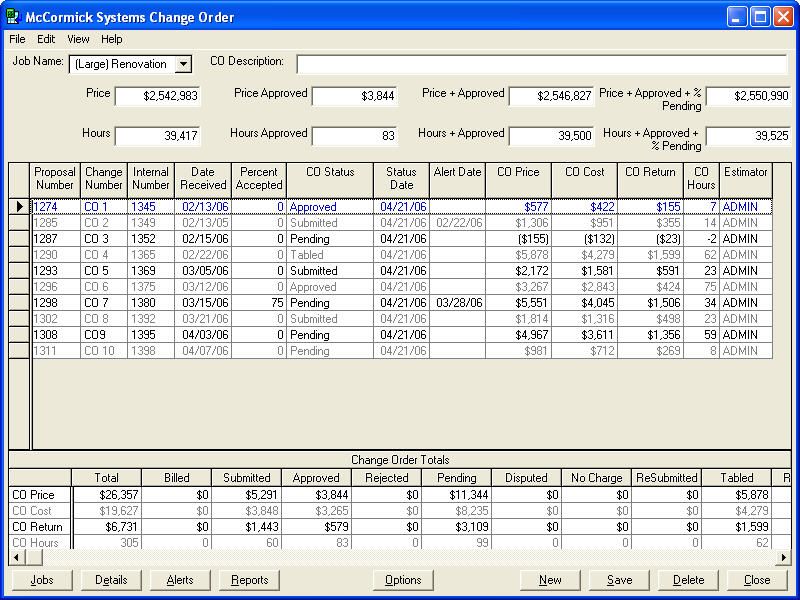Viewport: 800px width, 600px height.
Task: Open the Edit menu
Action: [46, 39]
